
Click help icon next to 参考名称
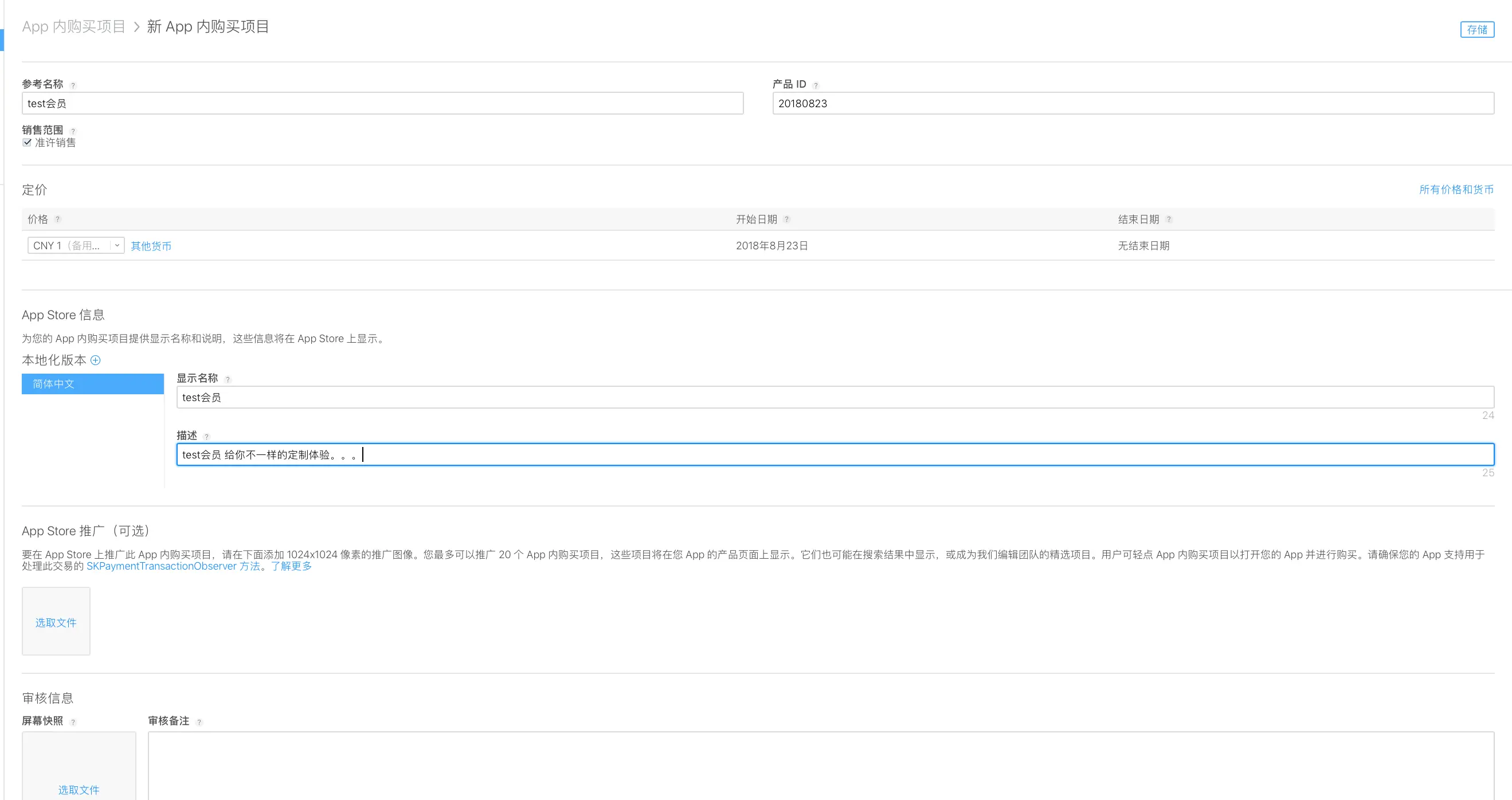point(73,86)
